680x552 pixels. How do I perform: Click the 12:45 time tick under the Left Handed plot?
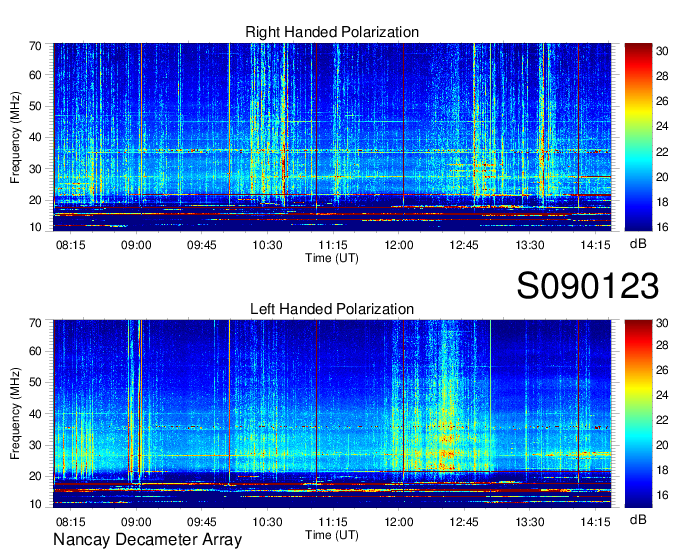[464, 522]
